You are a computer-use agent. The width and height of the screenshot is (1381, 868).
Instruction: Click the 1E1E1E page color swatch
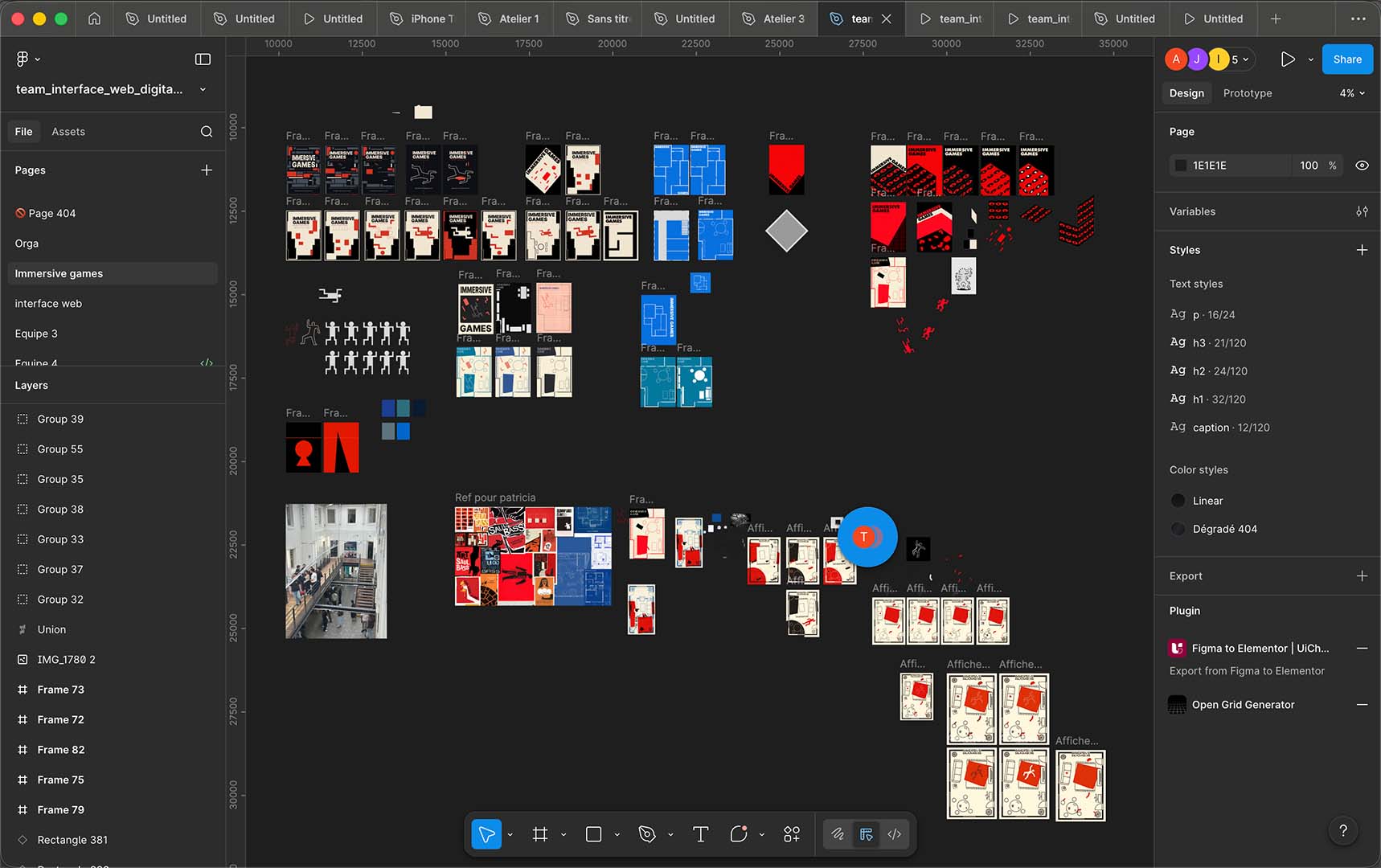click(x=1180, y=166)
